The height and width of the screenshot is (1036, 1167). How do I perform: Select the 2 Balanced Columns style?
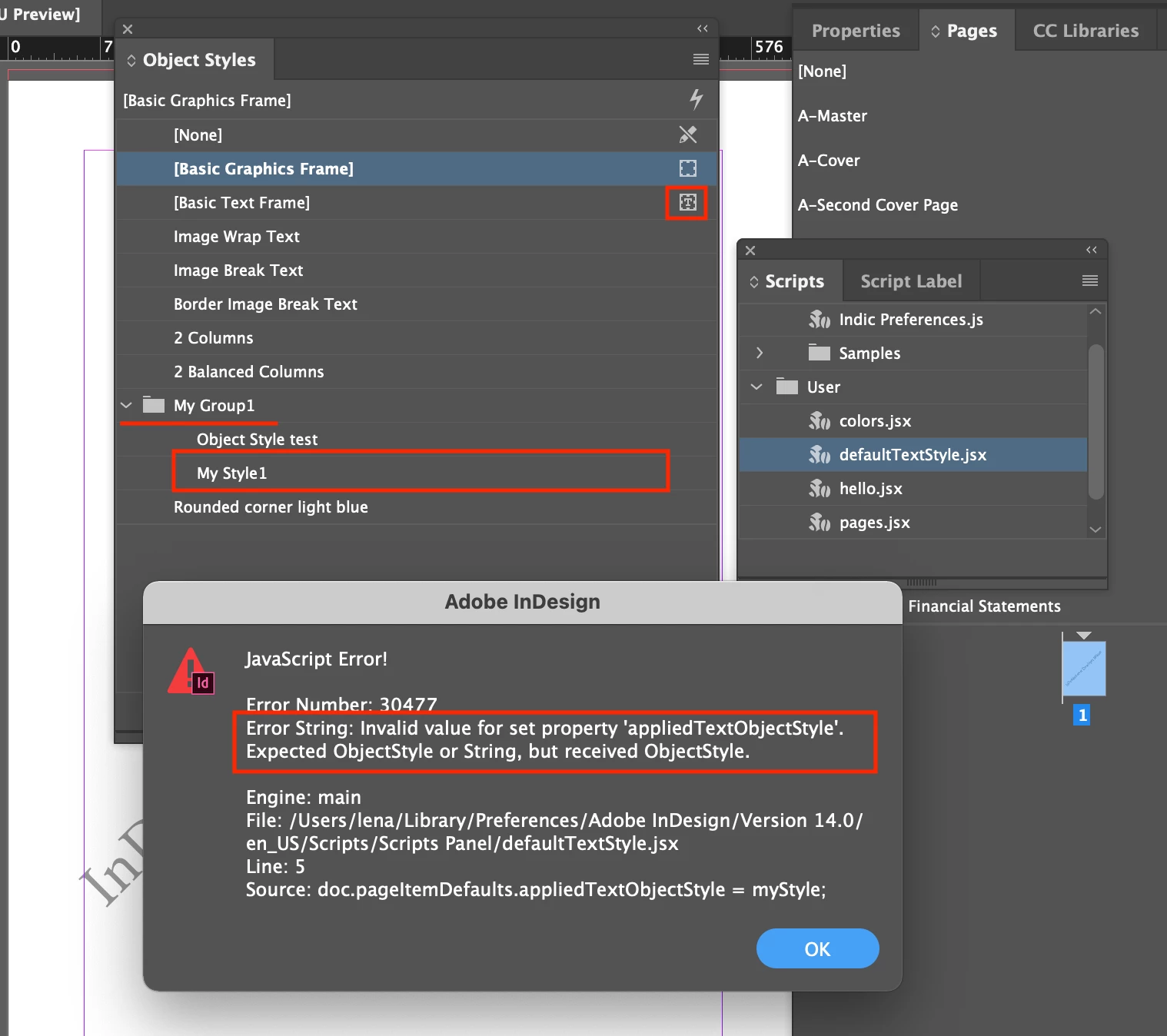tap(416, 371)
